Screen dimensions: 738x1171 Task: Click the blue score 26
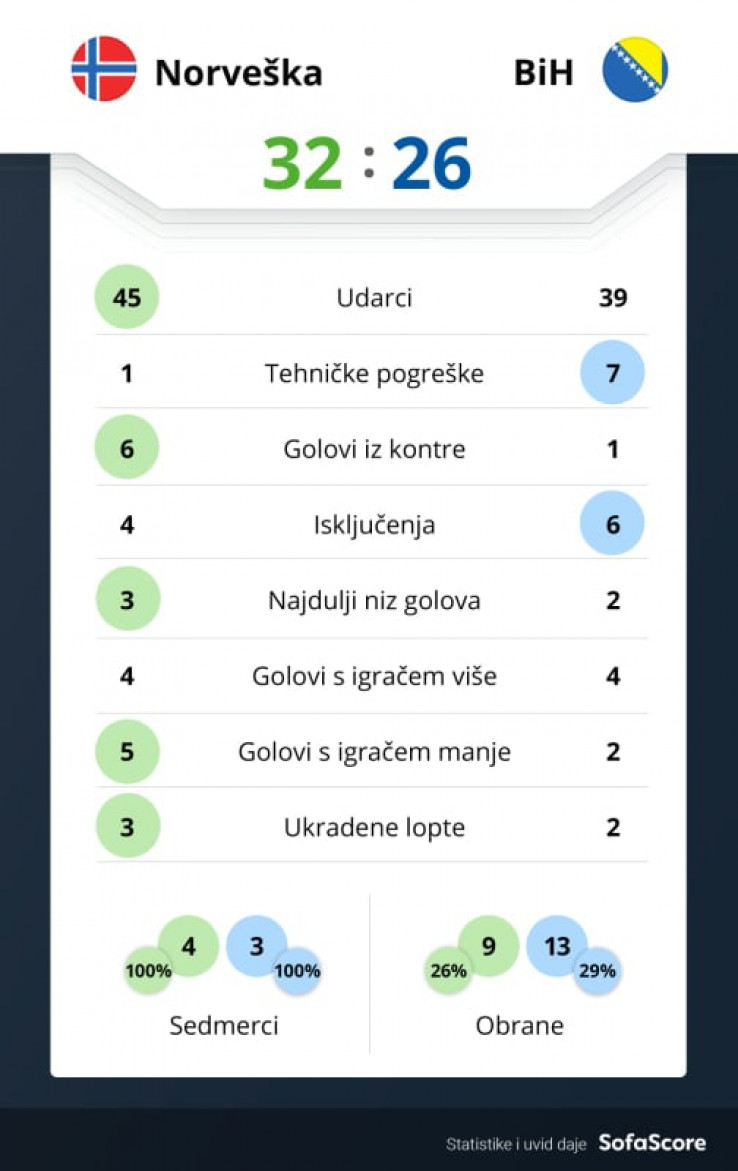[431, 164]
